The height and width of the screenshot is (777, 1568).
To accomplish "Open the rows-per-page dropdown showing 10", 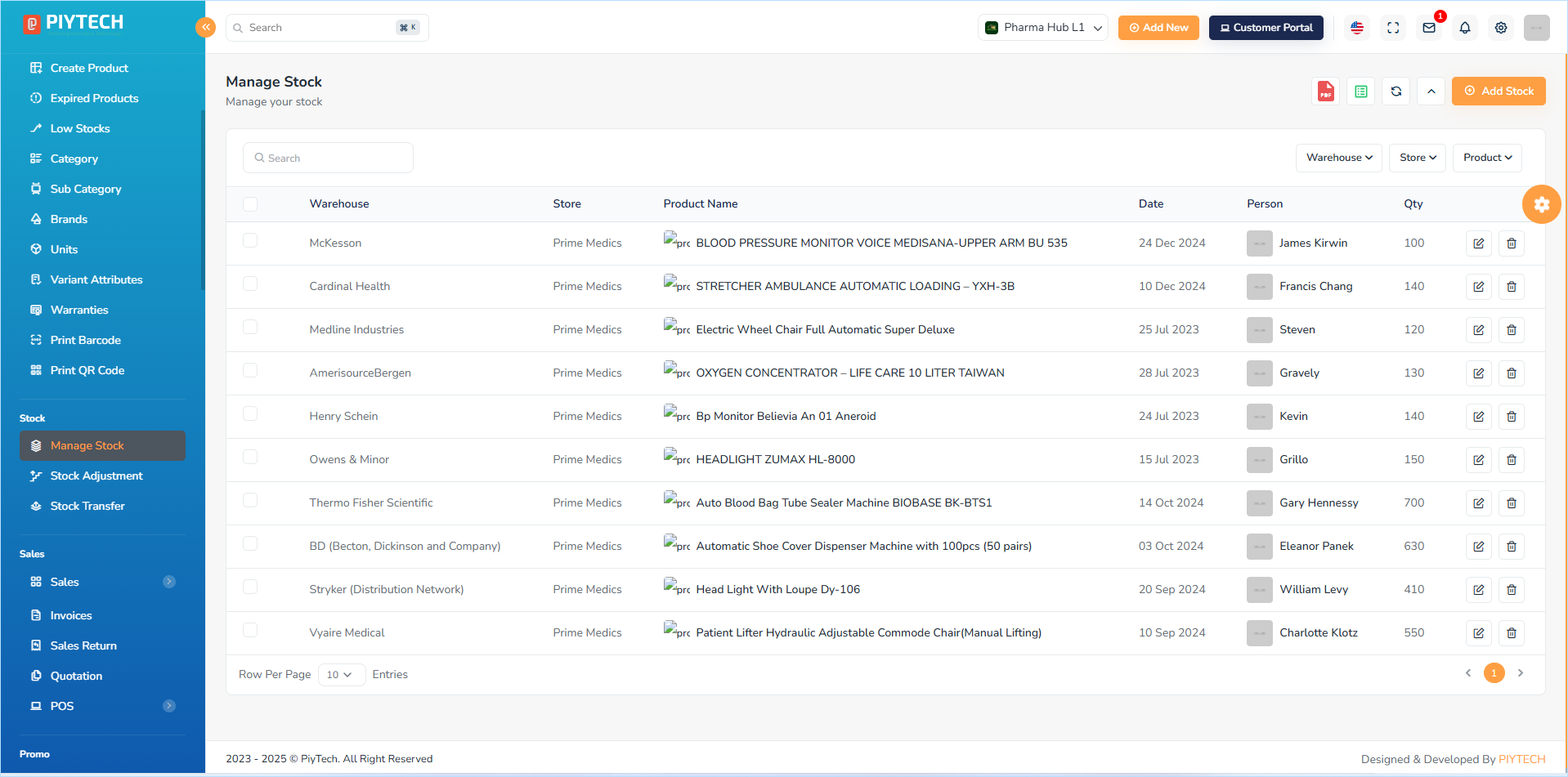I will point(341,675).
